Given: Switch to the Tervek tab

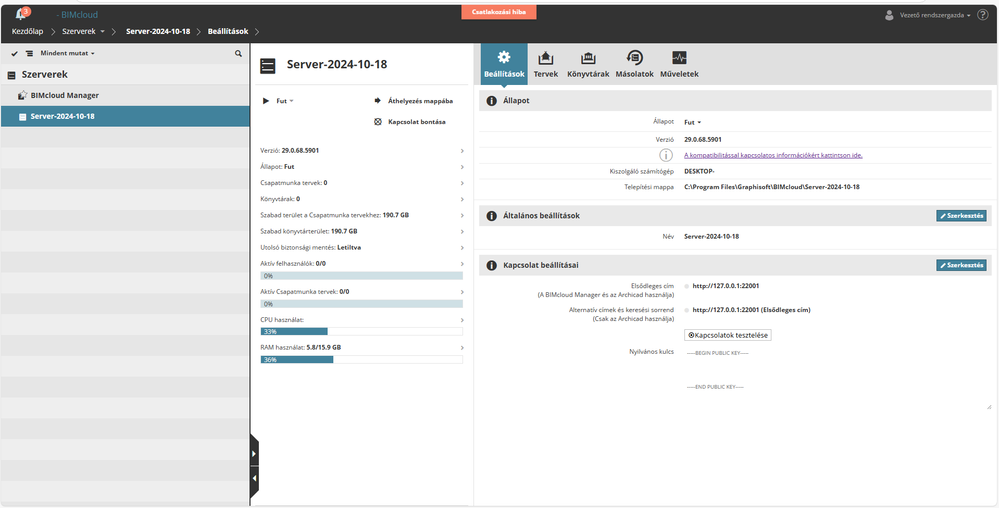Looking at the screenshot, I should [546, 64].
